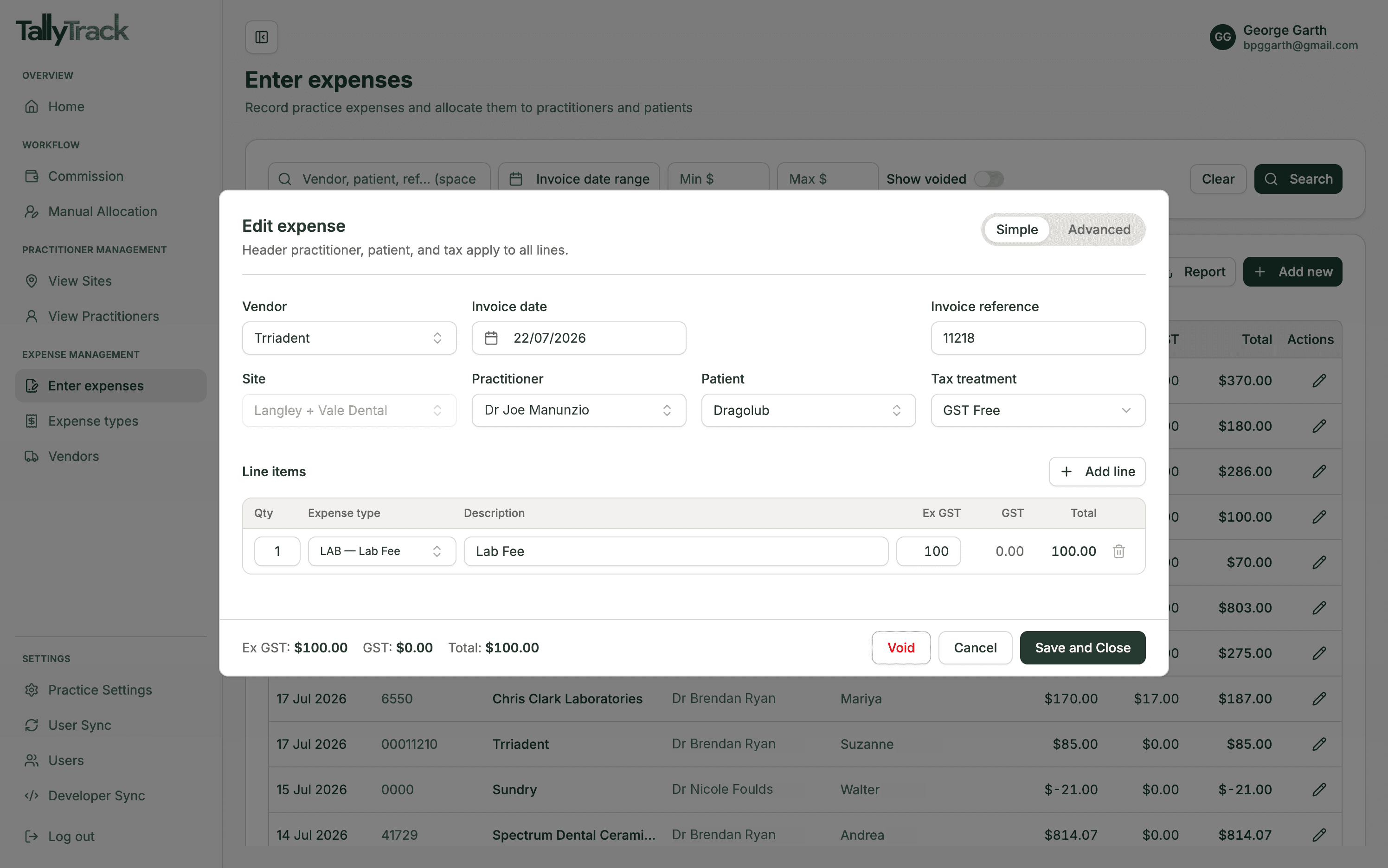Focus the Lab Fee description field

(676, 551)
